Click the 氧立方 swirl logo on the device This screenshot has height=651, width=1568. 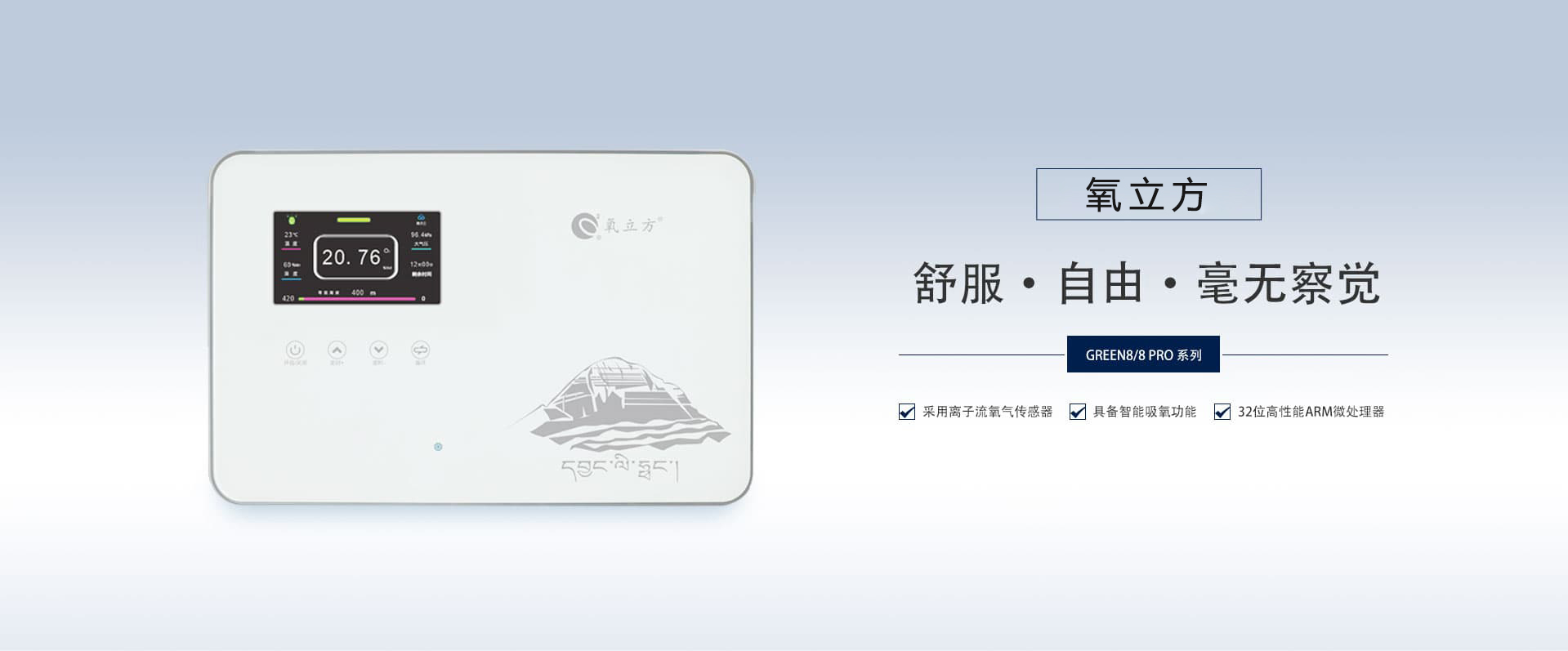tap(584, 225)
